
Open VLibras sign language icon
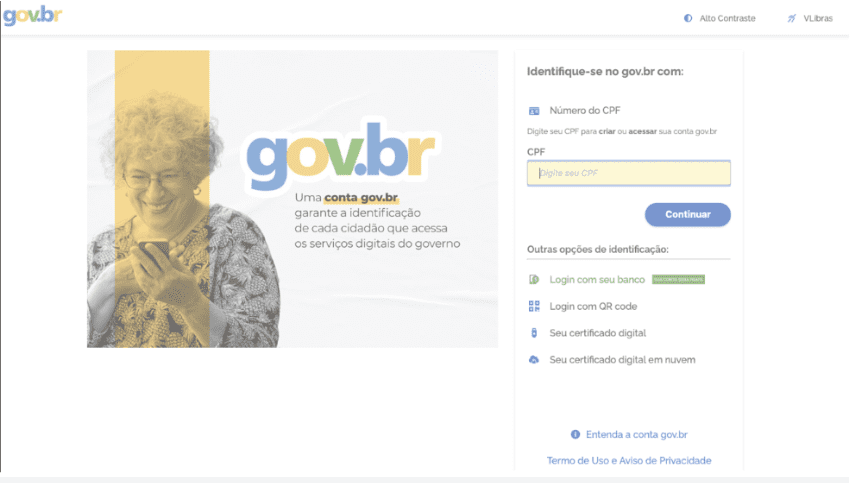(x=791, y=19)
